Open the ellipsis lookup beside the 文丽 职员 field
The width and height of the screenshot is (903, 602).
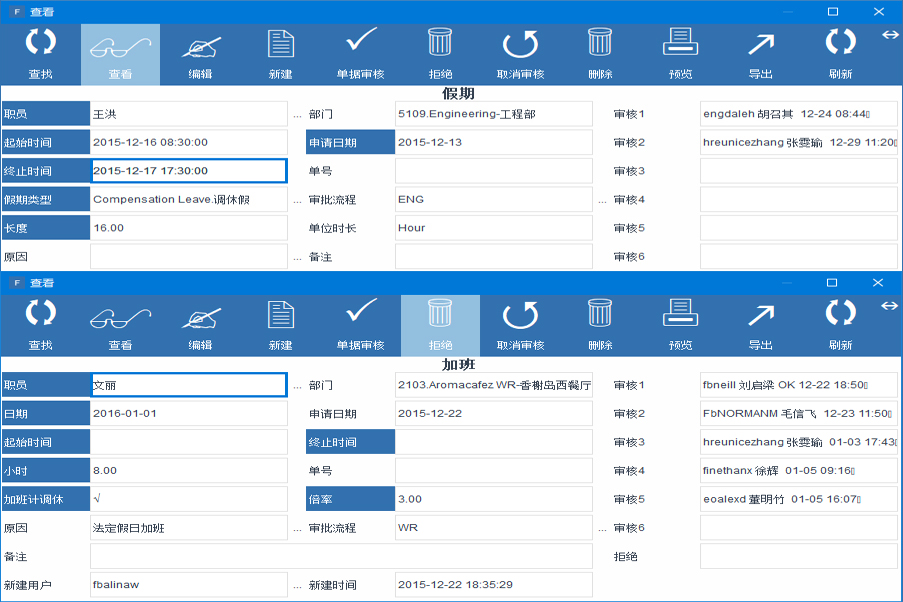click(297, 386)
